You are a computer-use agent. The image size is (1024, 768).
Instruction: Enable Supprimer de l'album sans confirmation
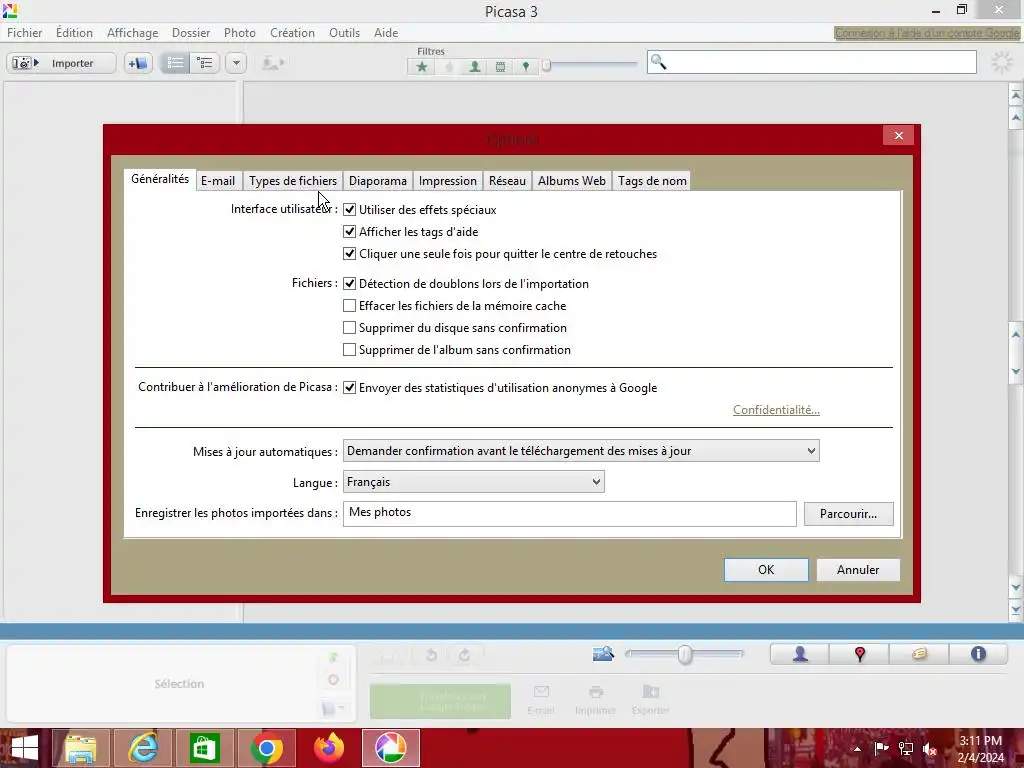349,350
